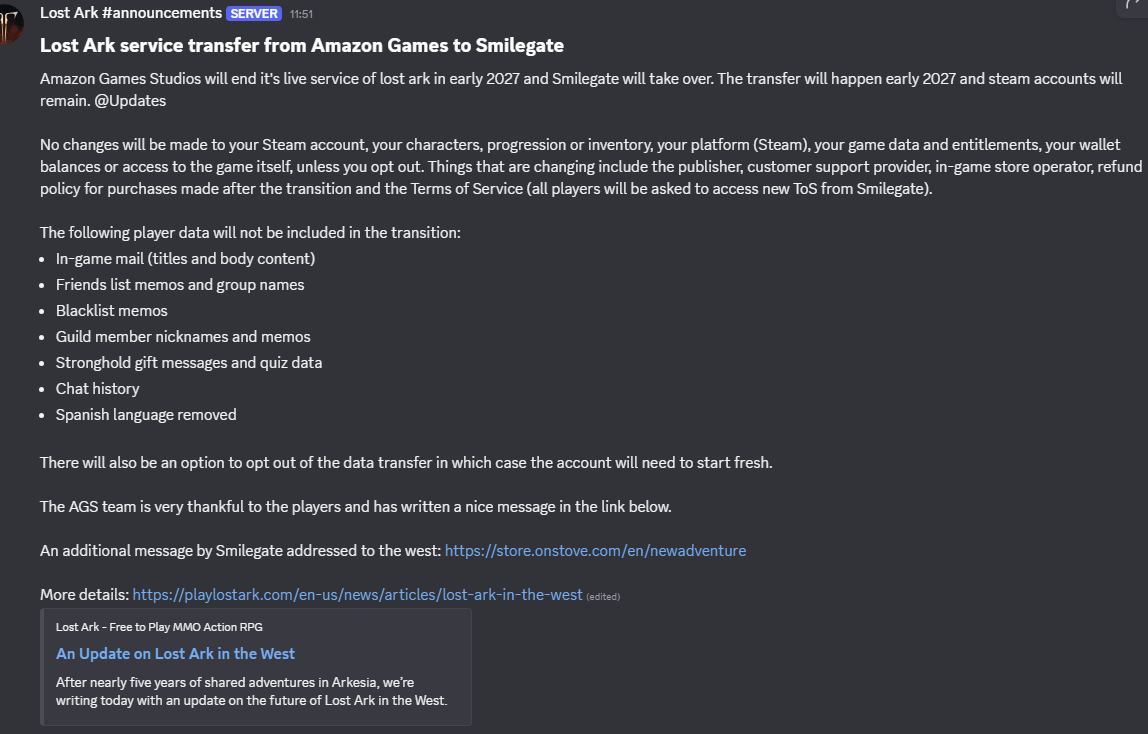Open the playlostark.com lost-ark-in-the-west link
Viewport: 1148px width, 734px height.
357,594
